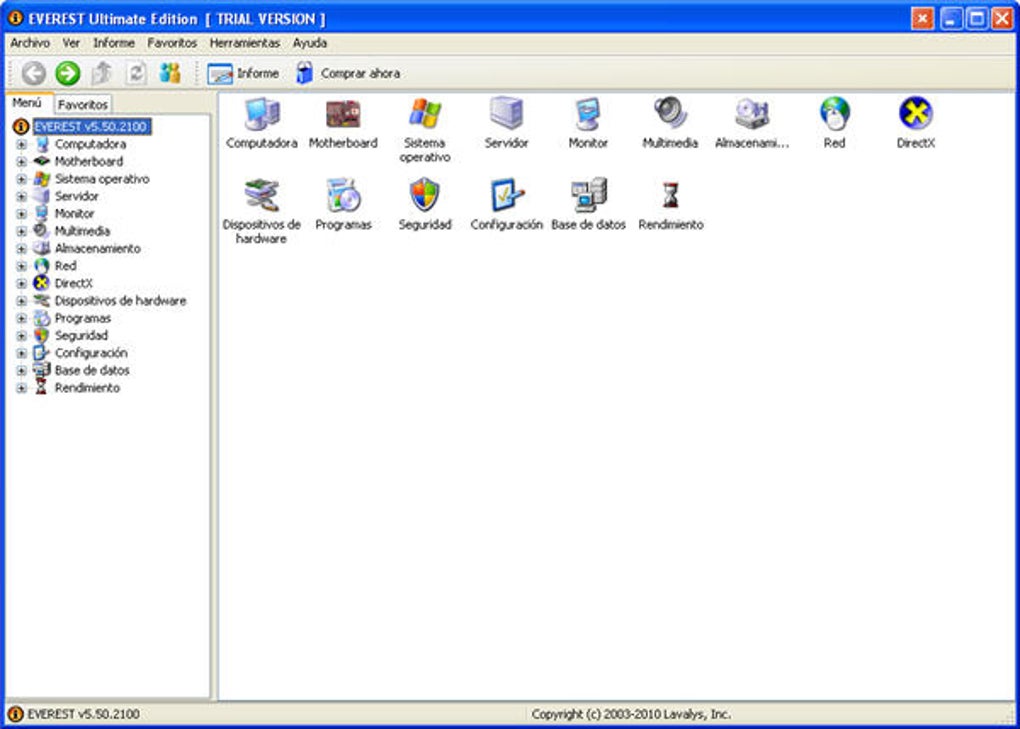
Task: Click the green Forward arrow toolbar button
Action: [68, 73]
